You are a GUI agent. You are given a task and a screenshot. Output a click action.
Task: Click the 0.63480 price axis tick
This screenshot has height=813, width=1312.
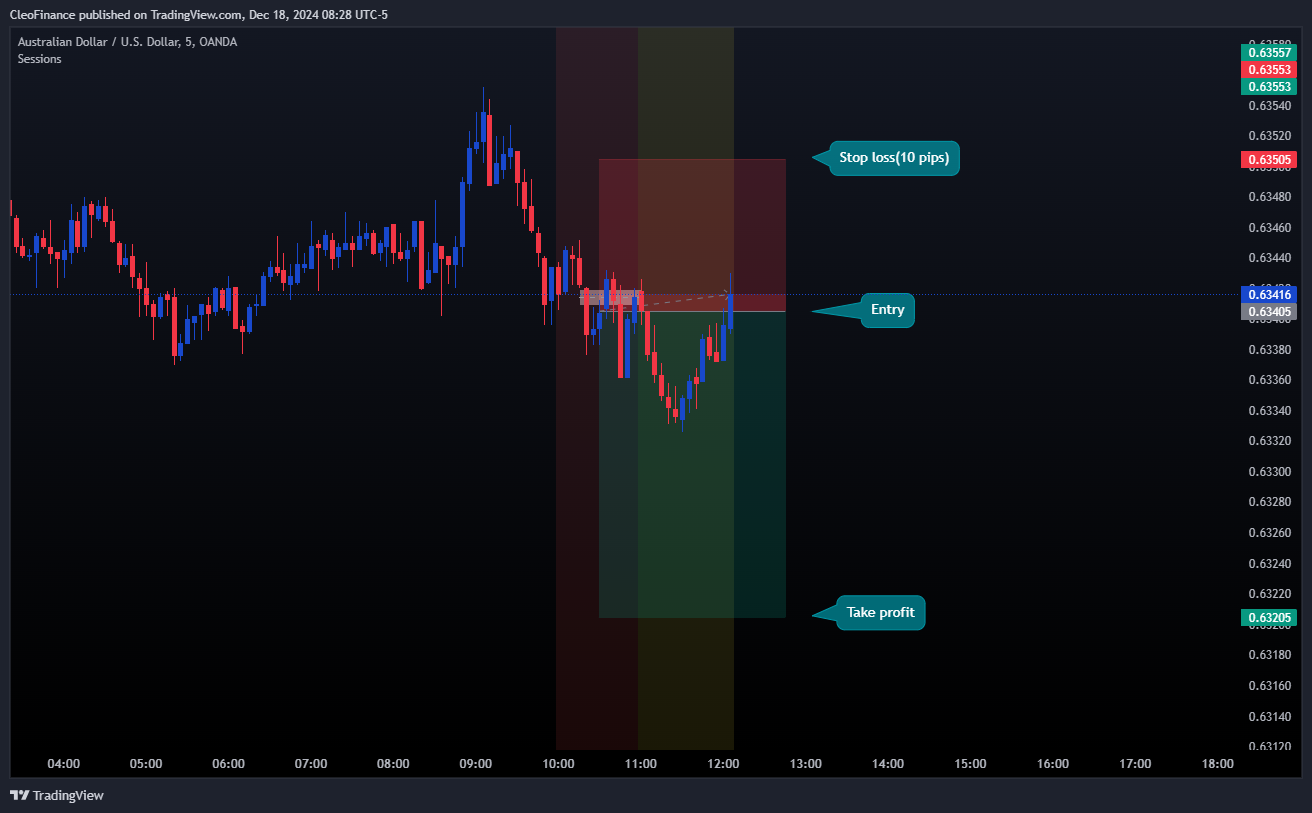coord(1269,197)
